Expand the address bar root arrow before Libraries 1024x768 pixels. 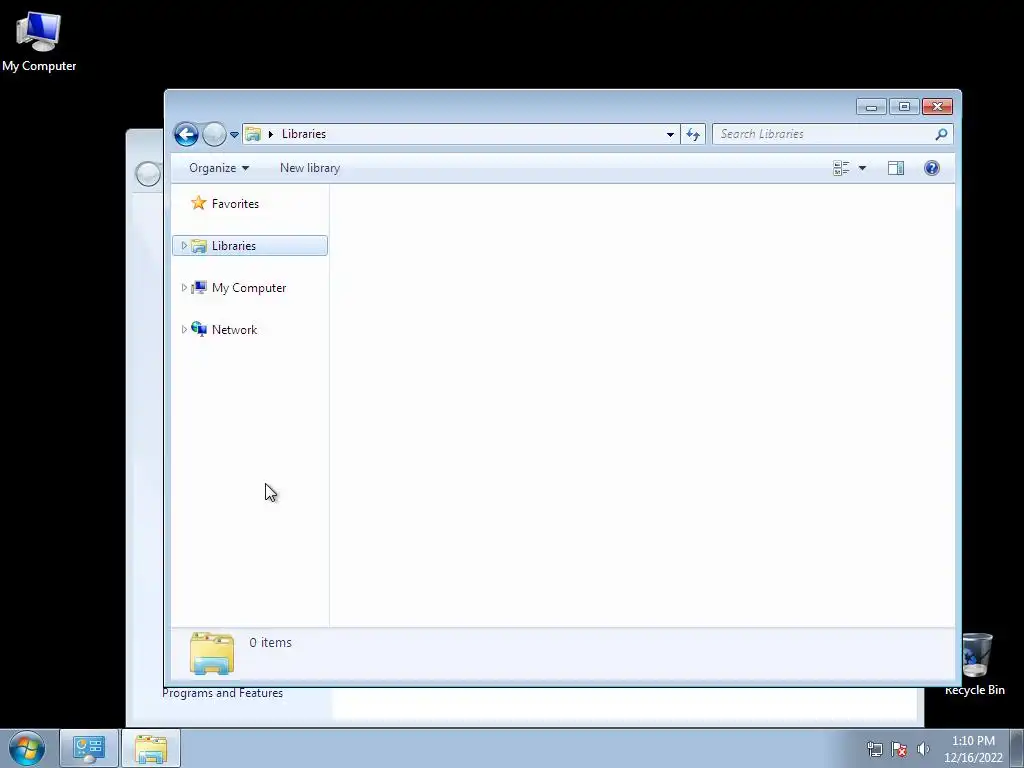tap(270, 135)
